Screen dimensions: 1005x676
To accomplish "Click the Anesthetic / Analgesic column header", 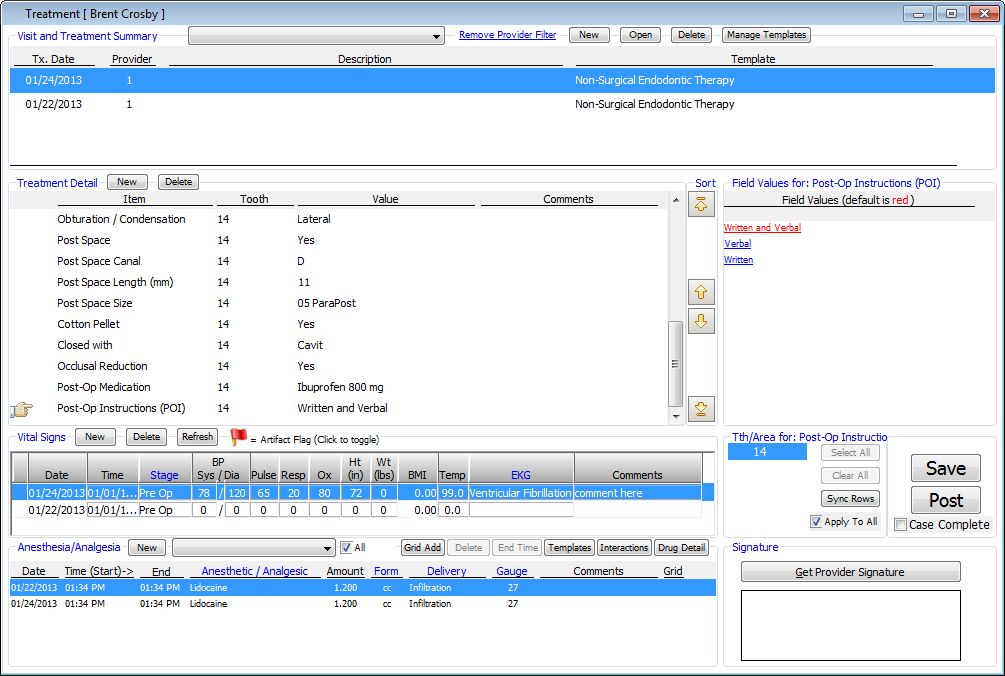I will tap(254, 571).
